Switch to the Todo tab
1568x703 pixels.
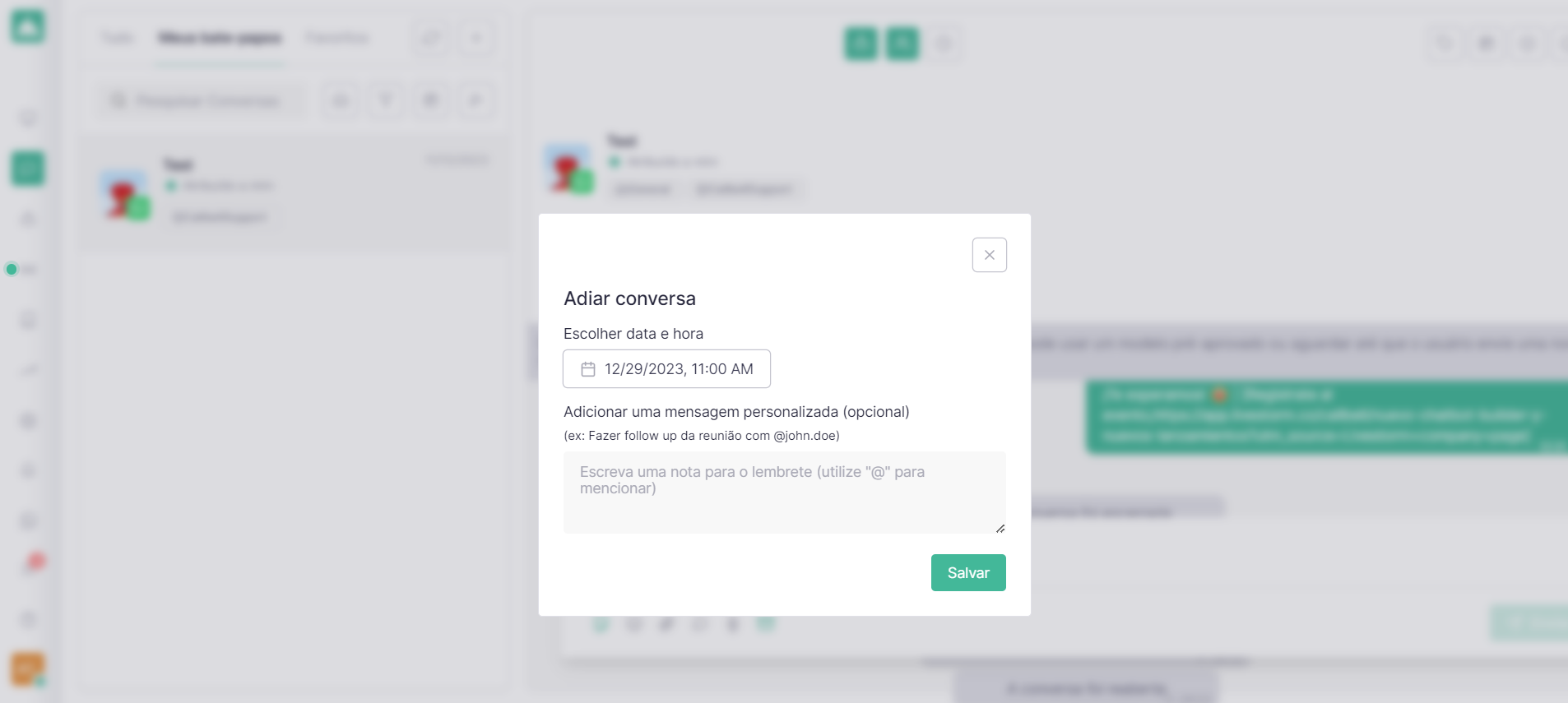pos(117,38)
